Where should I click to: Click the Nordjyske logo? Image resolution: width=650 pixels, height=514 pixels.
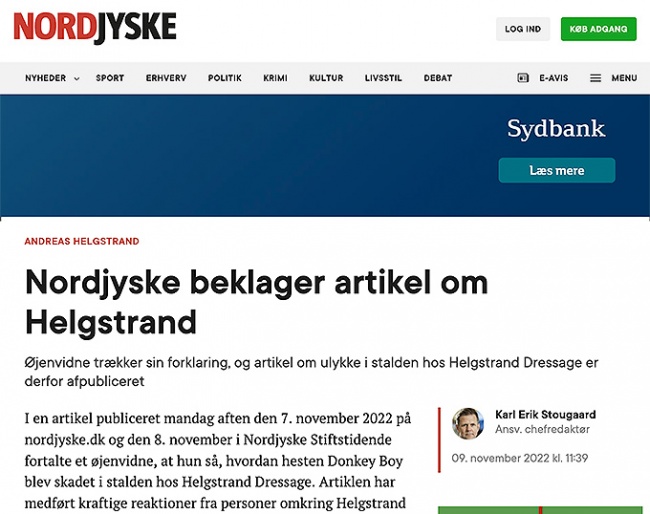[95, 28]
